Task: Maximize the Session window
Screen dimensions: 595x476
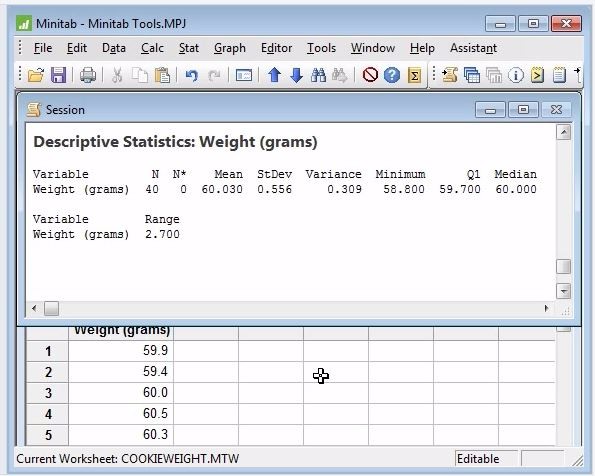Action: click(523, 110)
